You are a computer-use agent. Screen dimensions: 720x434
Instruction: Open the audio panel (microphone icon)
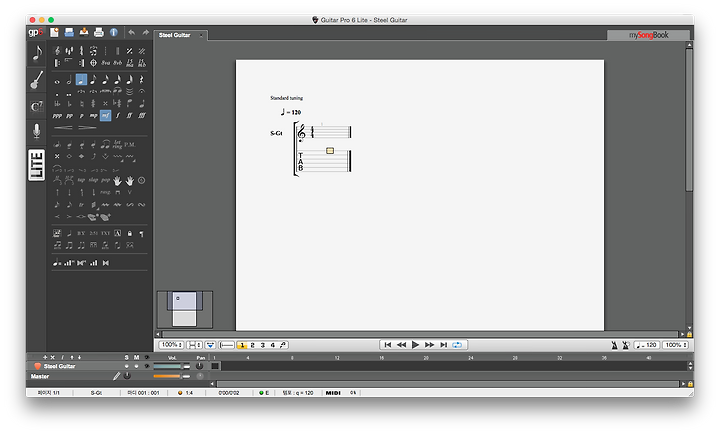pyautogui.click(x=37, y=131)
